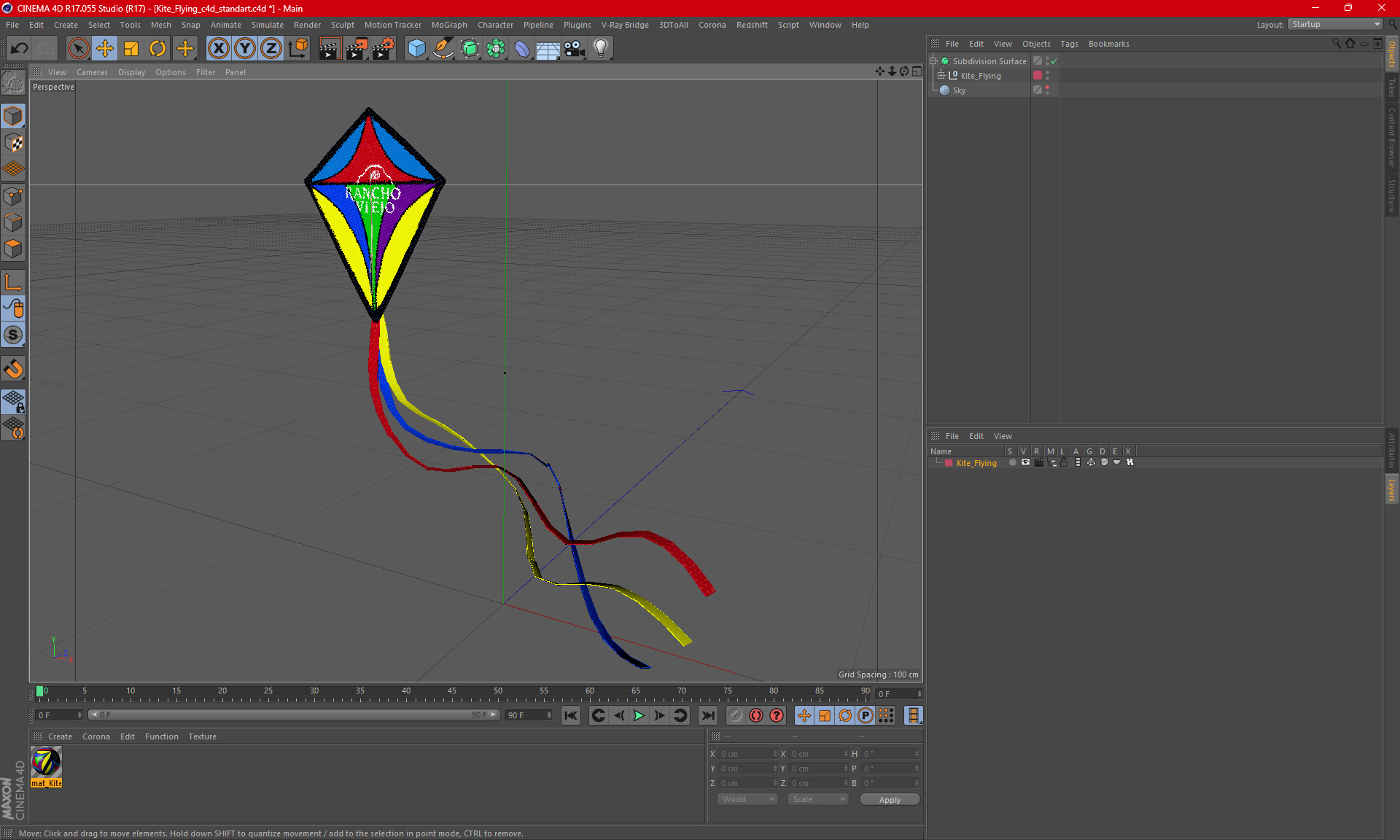Open the MoGraph array icon
Viewport: 1400px width, 840px height.
(496, 49)
